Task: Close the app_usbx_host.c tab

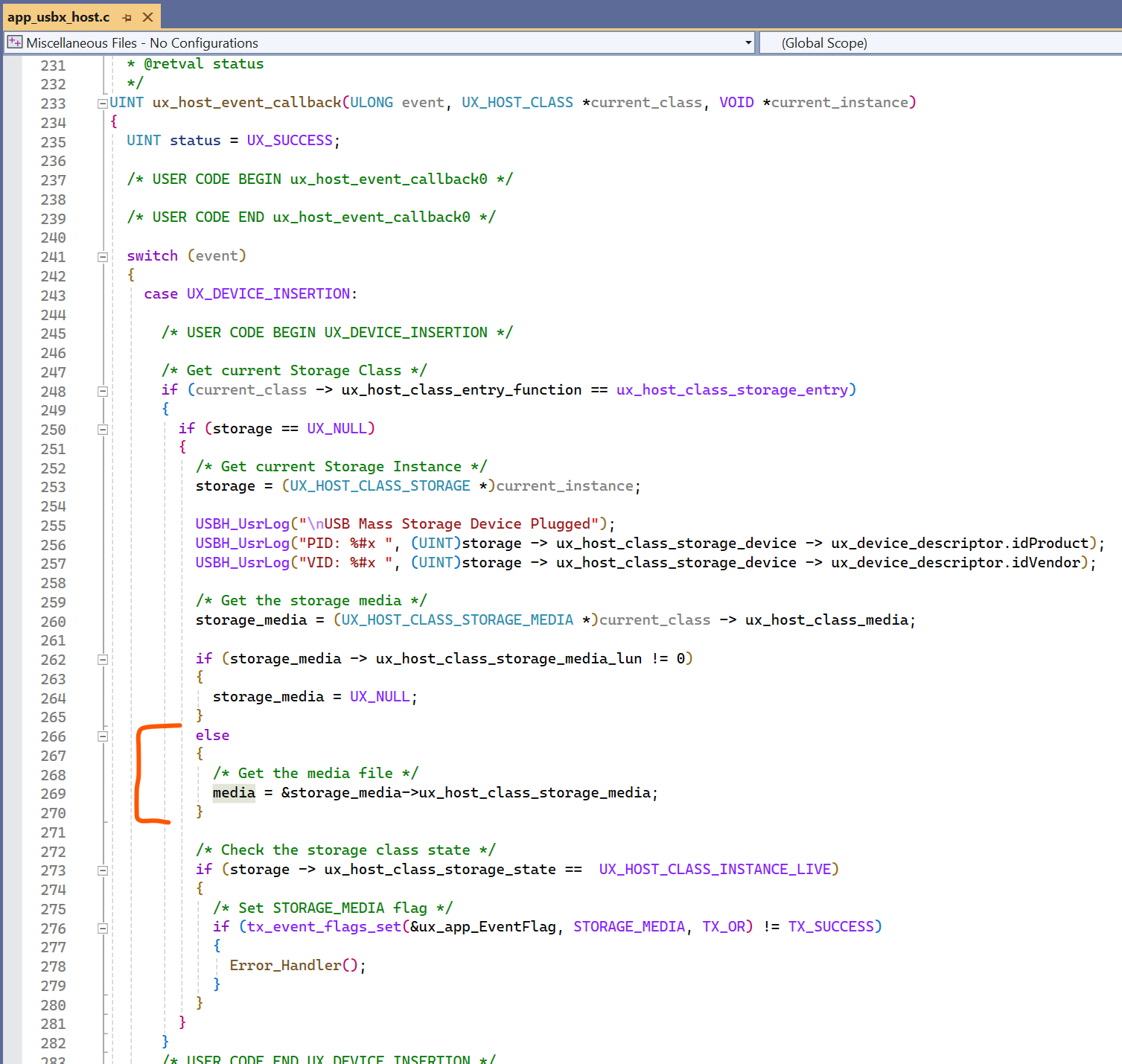Action: click(147, 17)
